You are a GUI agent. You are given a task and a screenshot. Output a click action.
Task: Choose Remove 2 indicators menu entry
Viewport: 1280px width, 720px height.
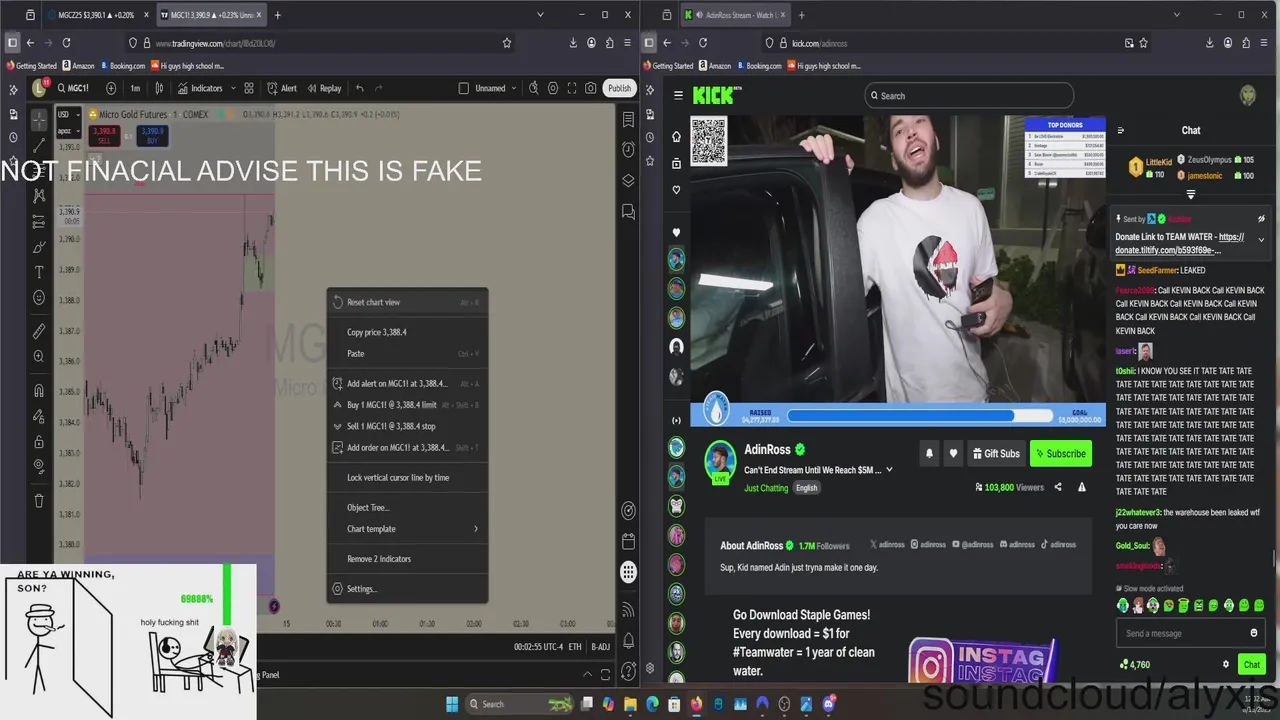pos(407,559)
